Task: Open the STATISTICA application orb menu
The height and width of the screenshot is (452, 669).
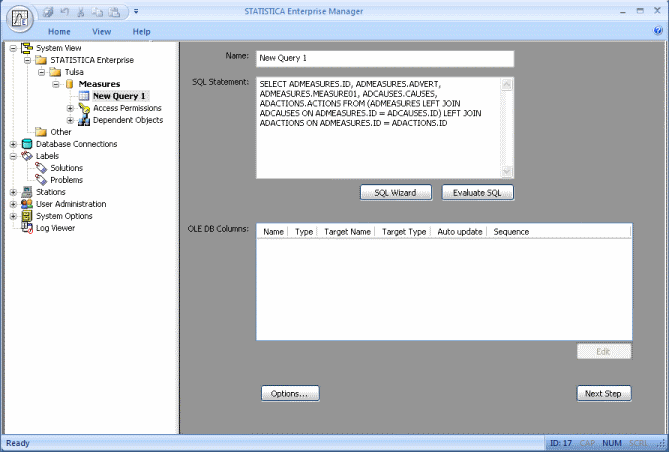Action: point(20,18)
